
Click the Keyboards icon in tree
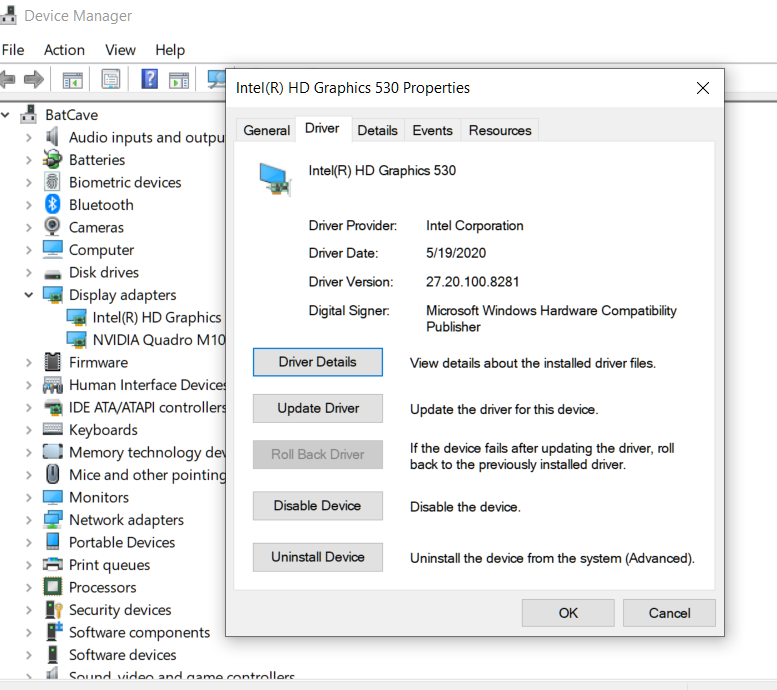tap(53, 428)
